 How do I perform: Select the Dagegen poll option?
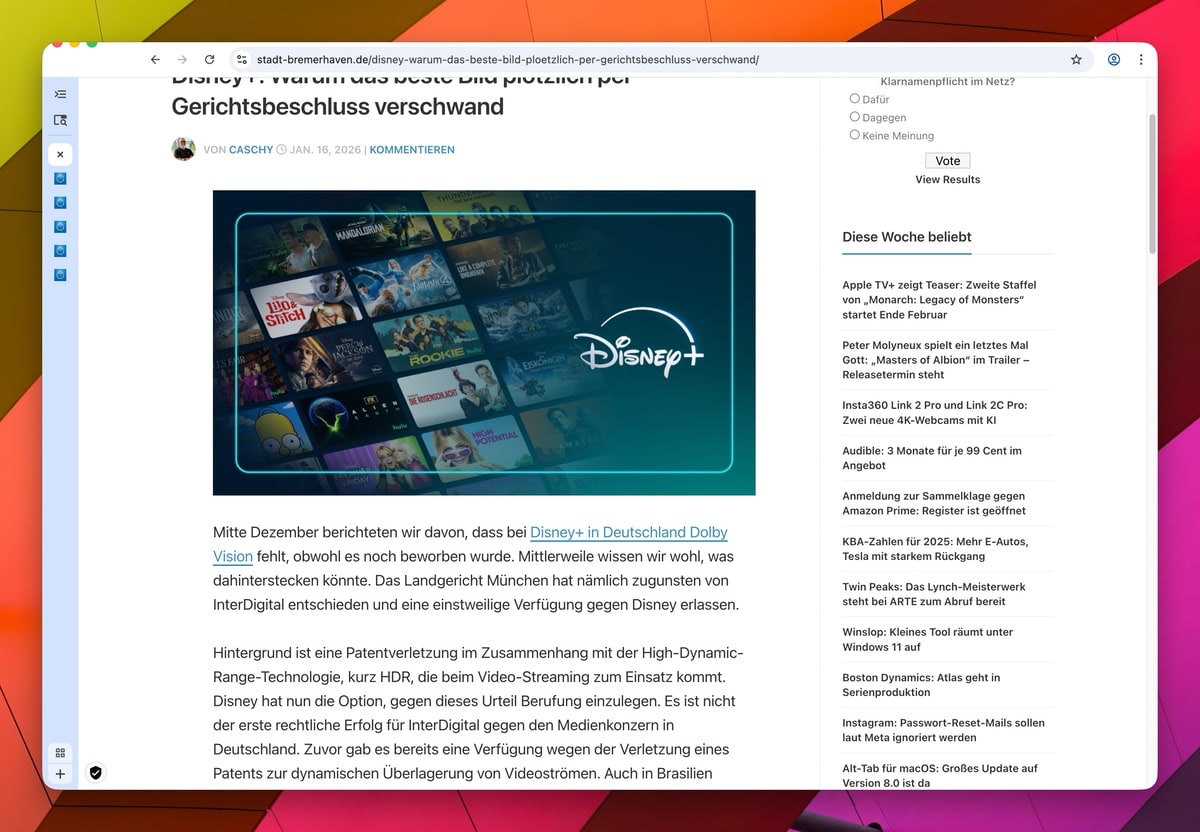[854, 117]
